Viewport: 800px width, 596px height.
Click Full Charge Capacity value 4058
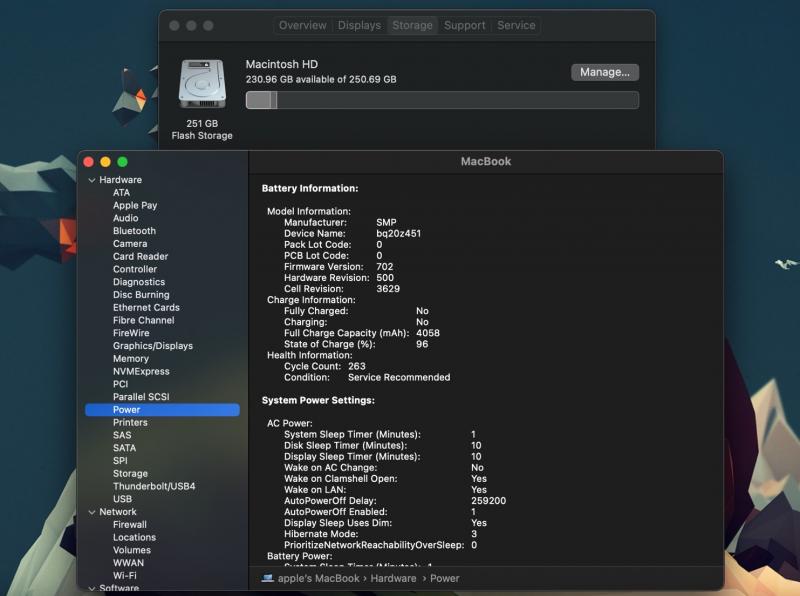coord(428,333)
